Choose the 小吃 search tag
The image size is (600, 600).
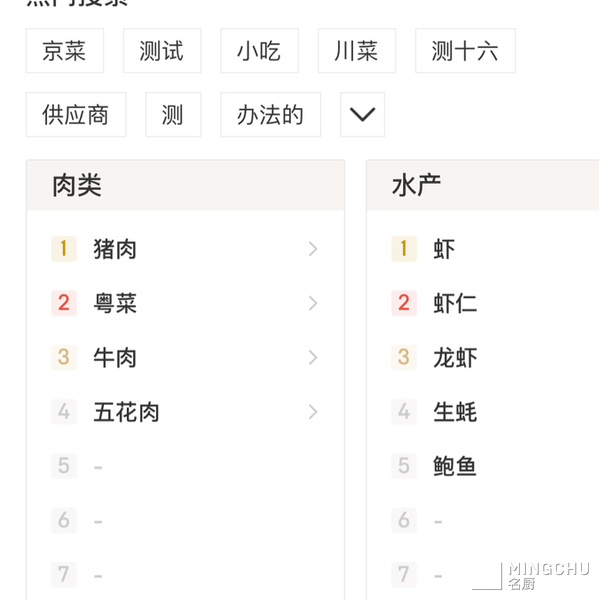click(259, 51)
